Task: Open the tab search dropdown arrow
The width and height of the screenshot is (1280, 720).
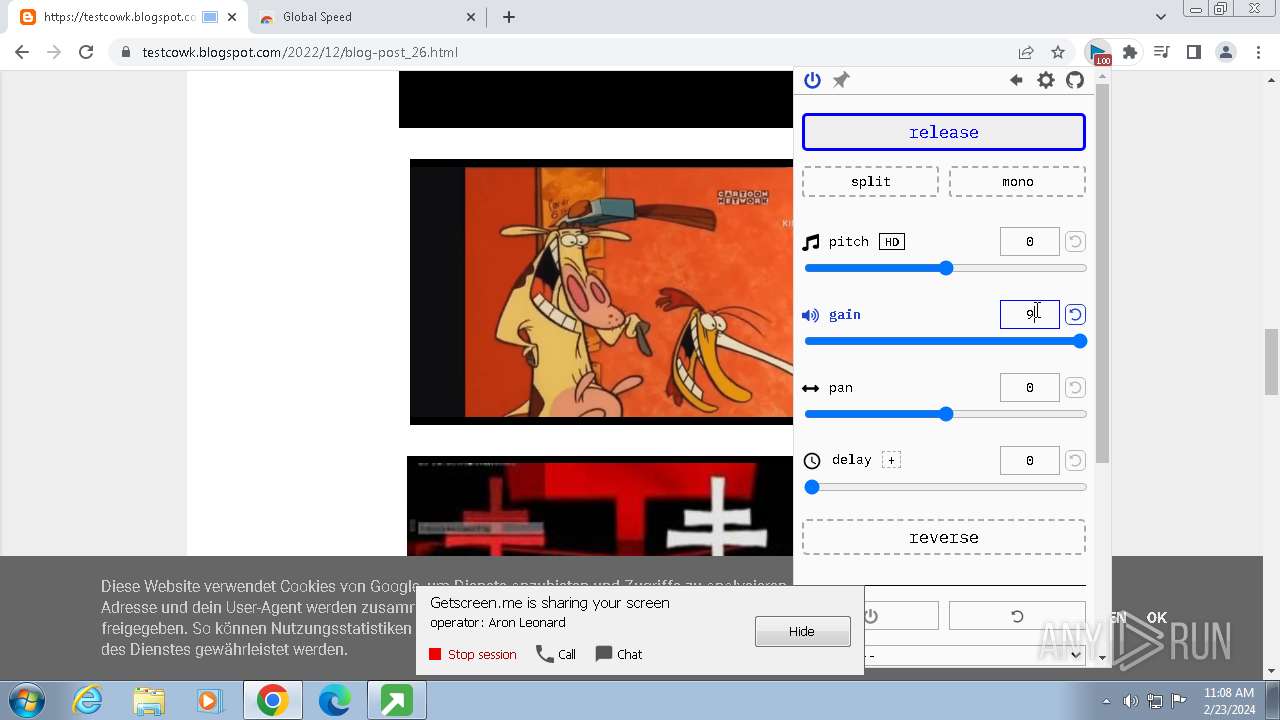Action: coord(1161,17)
